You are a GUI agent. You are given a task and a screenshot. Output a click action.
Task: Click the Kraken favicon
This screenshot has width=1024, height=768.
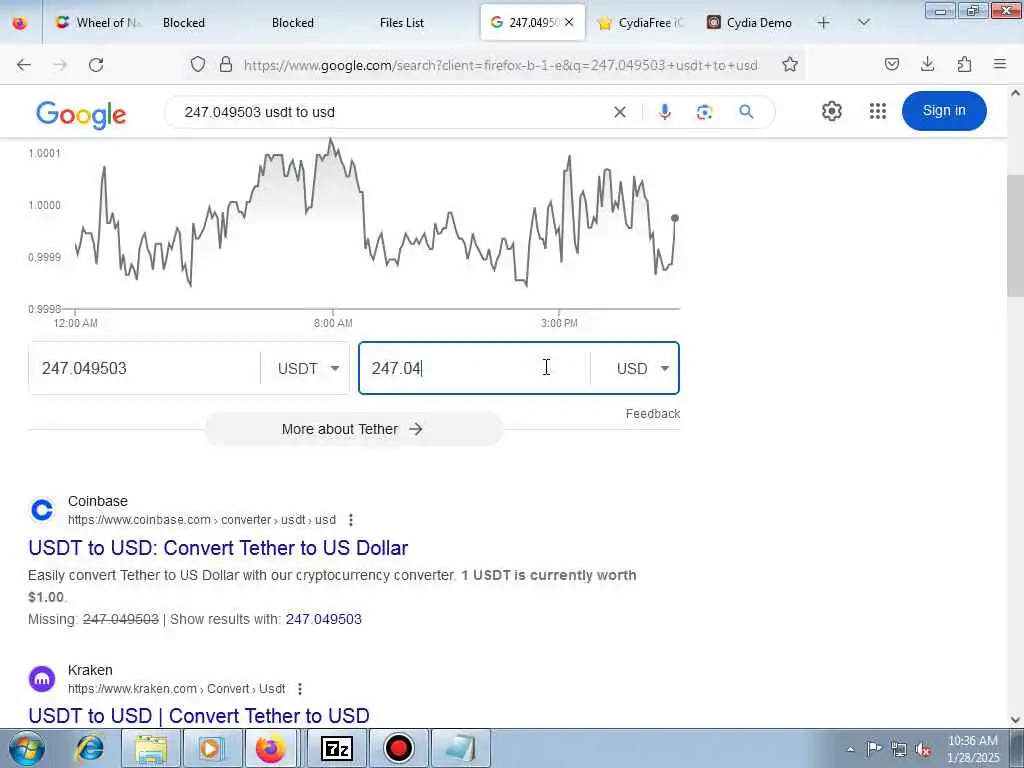click(x=42, y=679)
